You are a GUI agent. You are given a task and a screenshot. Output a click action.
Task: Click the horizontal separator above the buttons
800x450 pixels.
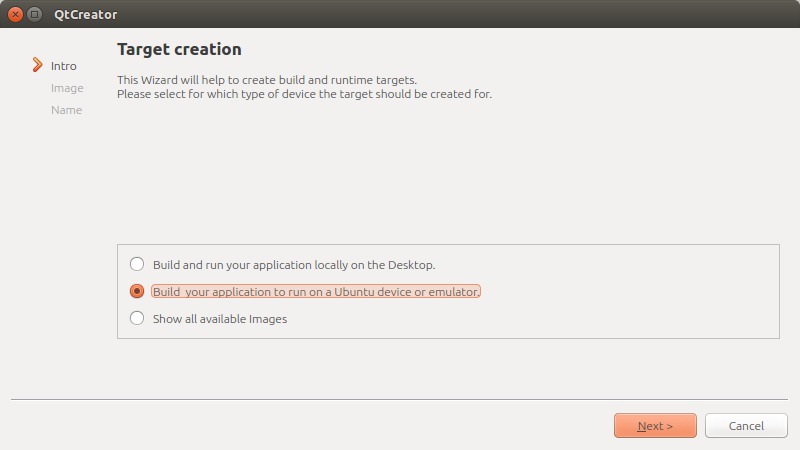pos(399,399)
